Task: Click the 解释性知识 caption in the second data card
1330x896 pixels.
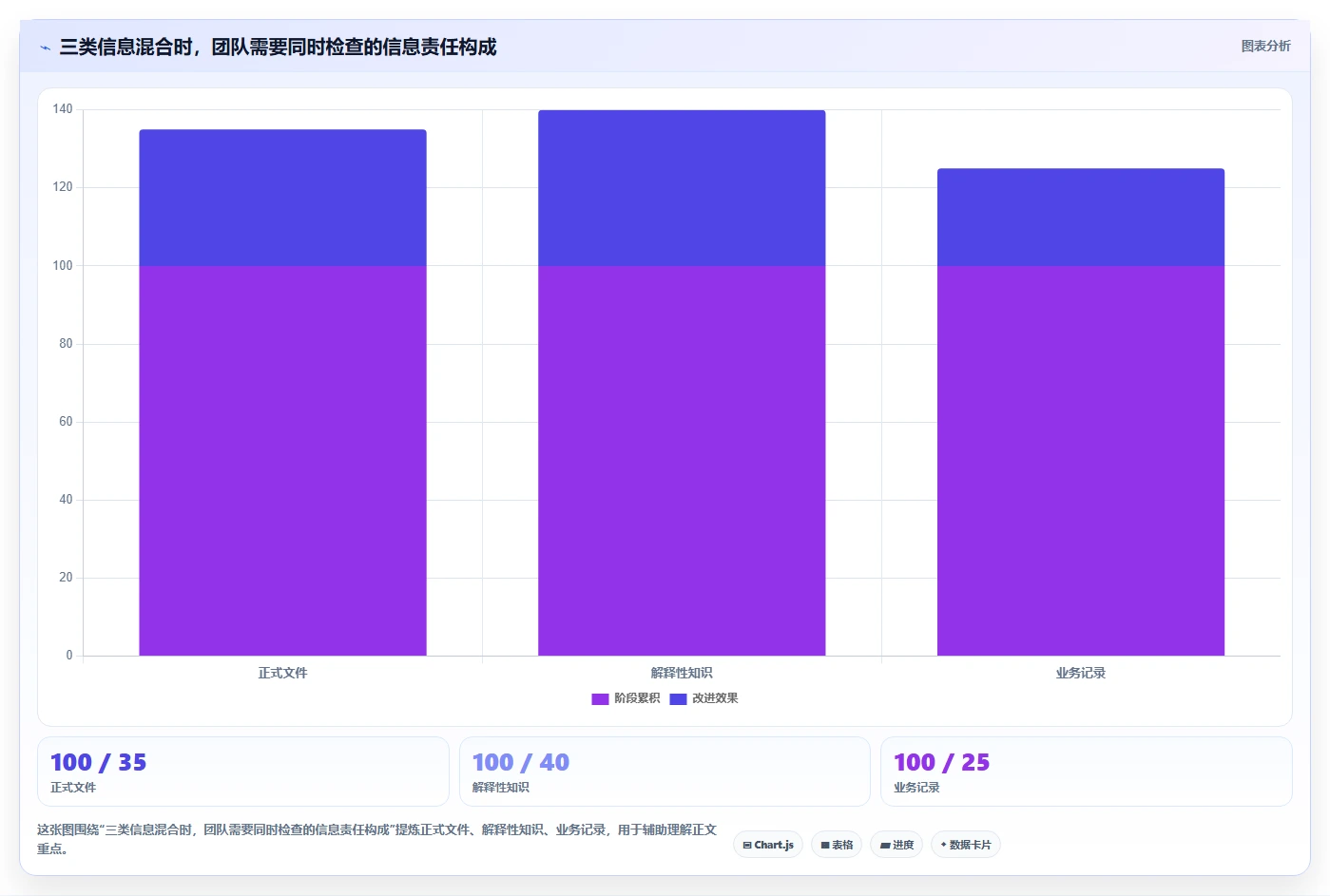Action: [x=501, y=788]
